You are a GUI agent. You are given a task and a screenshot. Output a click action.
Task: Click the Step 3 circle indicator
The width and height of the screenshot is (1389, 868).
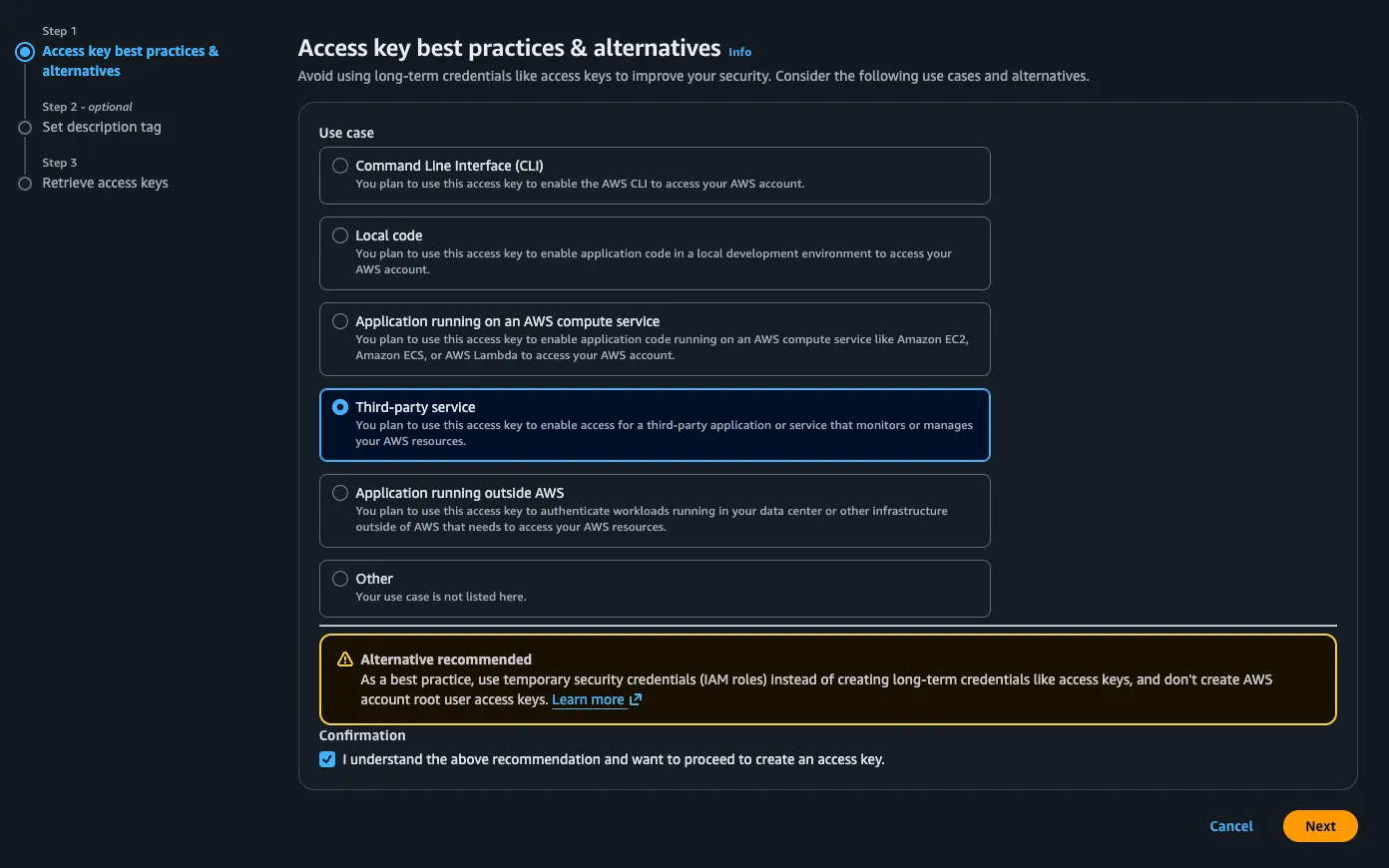(25, 184)
